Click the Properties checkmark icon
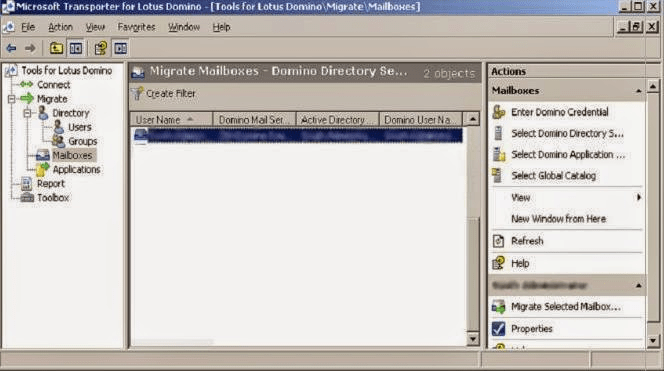Screen dimensions: 664x371 pyautogui.click(x=498, y=329)
